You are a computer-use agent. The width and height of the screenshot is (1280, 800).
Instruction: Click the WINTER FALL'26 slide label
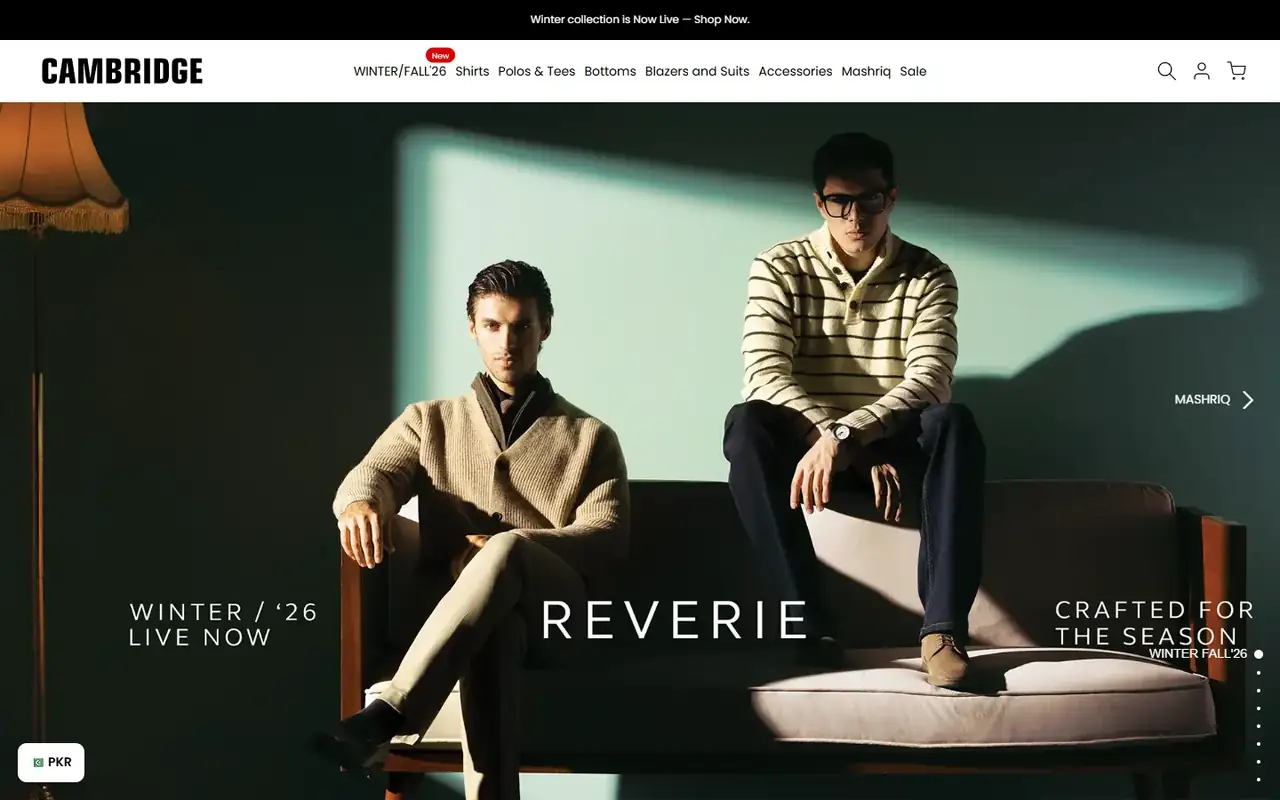(1198, 654)
